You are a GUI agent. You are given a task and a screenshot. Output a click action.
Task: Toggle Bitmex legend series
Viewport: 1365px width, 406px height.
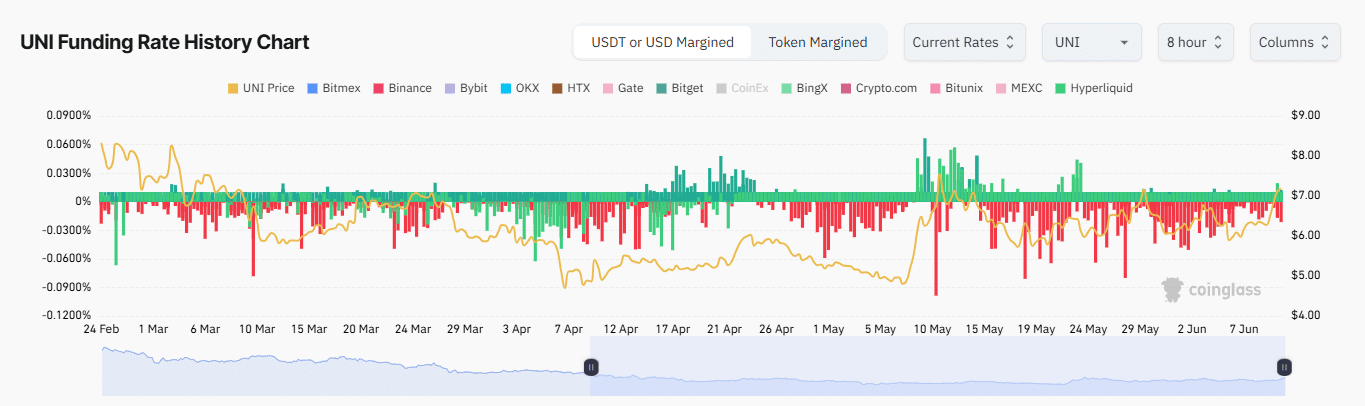(x=334, y=88)
